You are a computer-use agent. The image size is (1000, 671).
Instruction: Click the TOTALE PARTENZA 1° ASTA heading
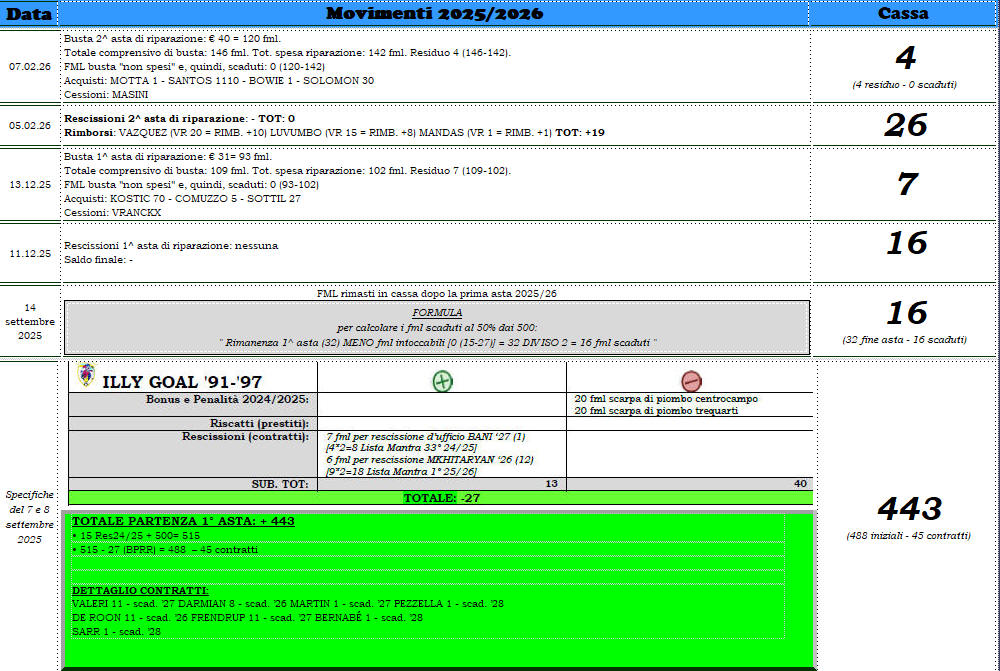click(x=183, y=521)
